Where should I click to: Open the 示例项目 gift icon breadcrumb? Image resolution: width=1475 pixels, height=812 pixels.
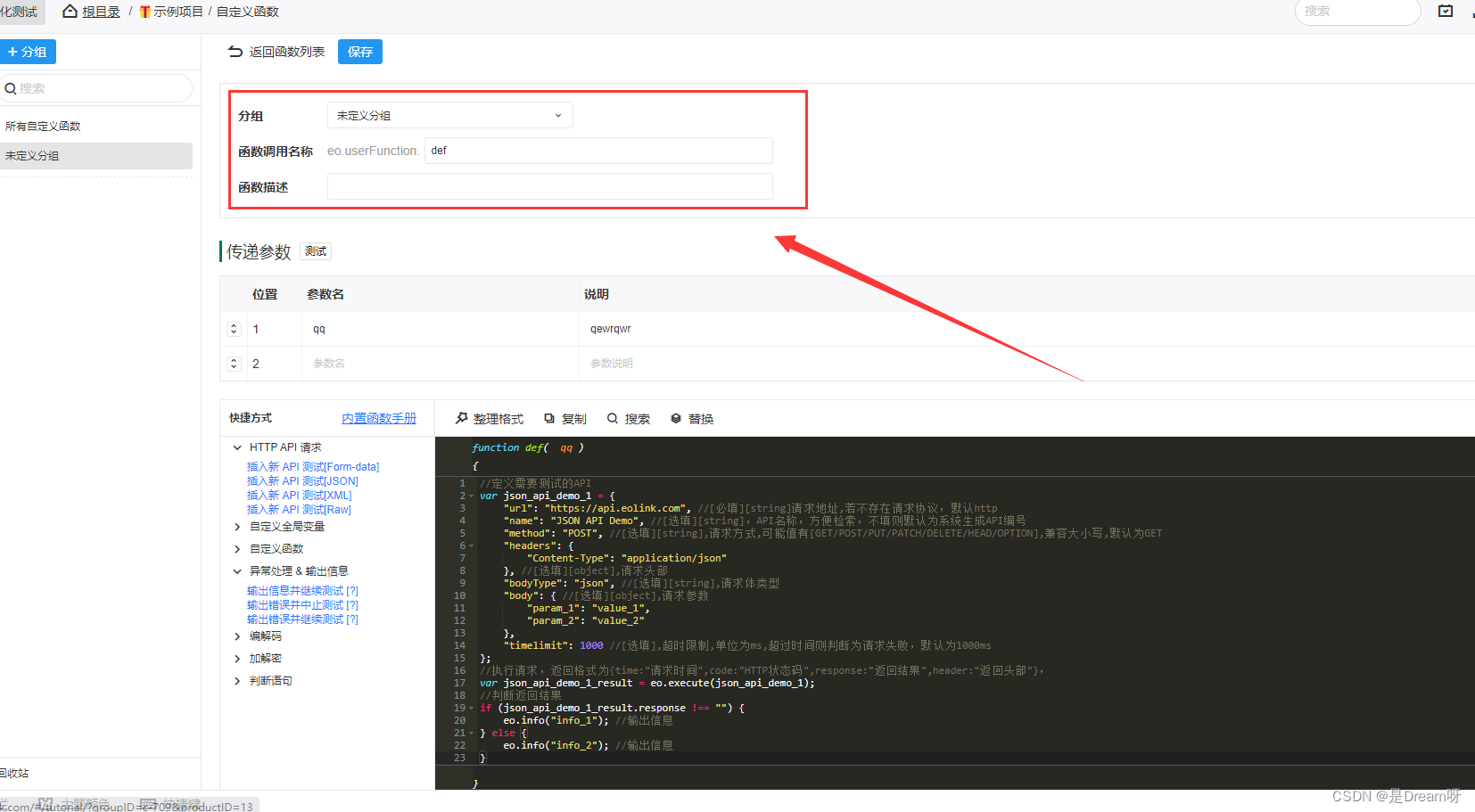pos(144,12)
